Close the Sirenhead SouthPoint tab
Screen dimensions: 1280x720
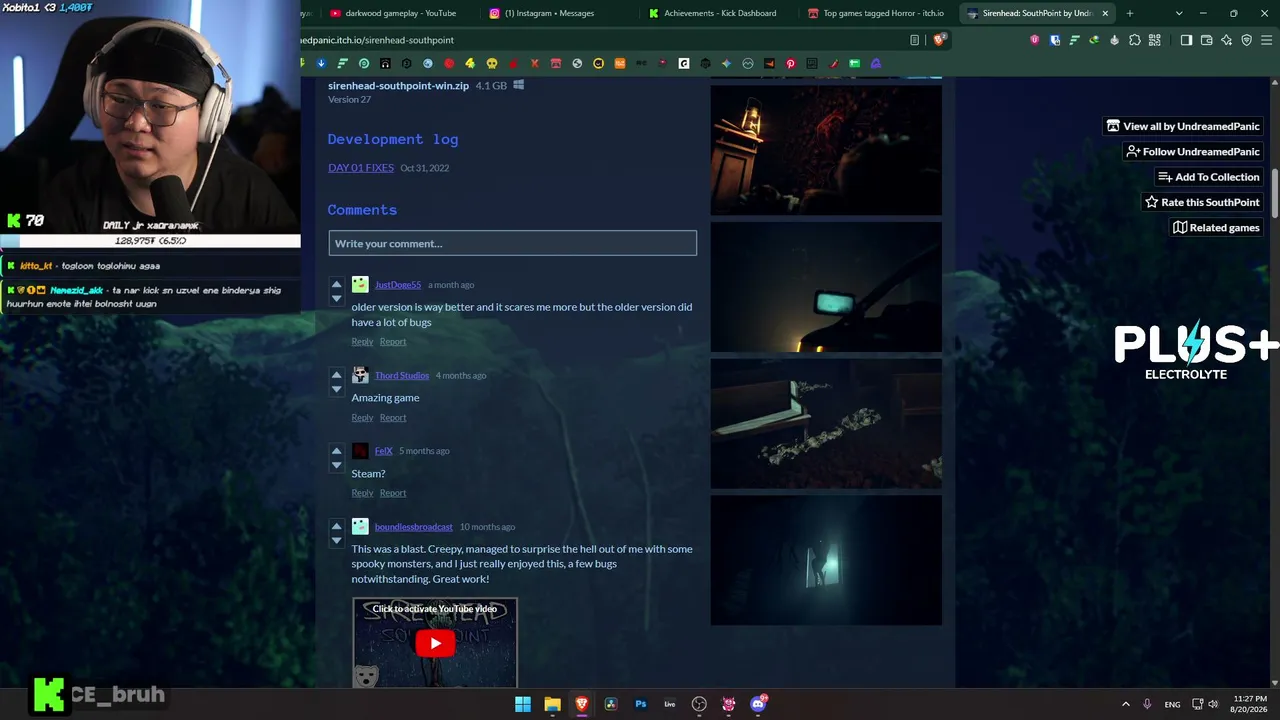click(1105, 13)
